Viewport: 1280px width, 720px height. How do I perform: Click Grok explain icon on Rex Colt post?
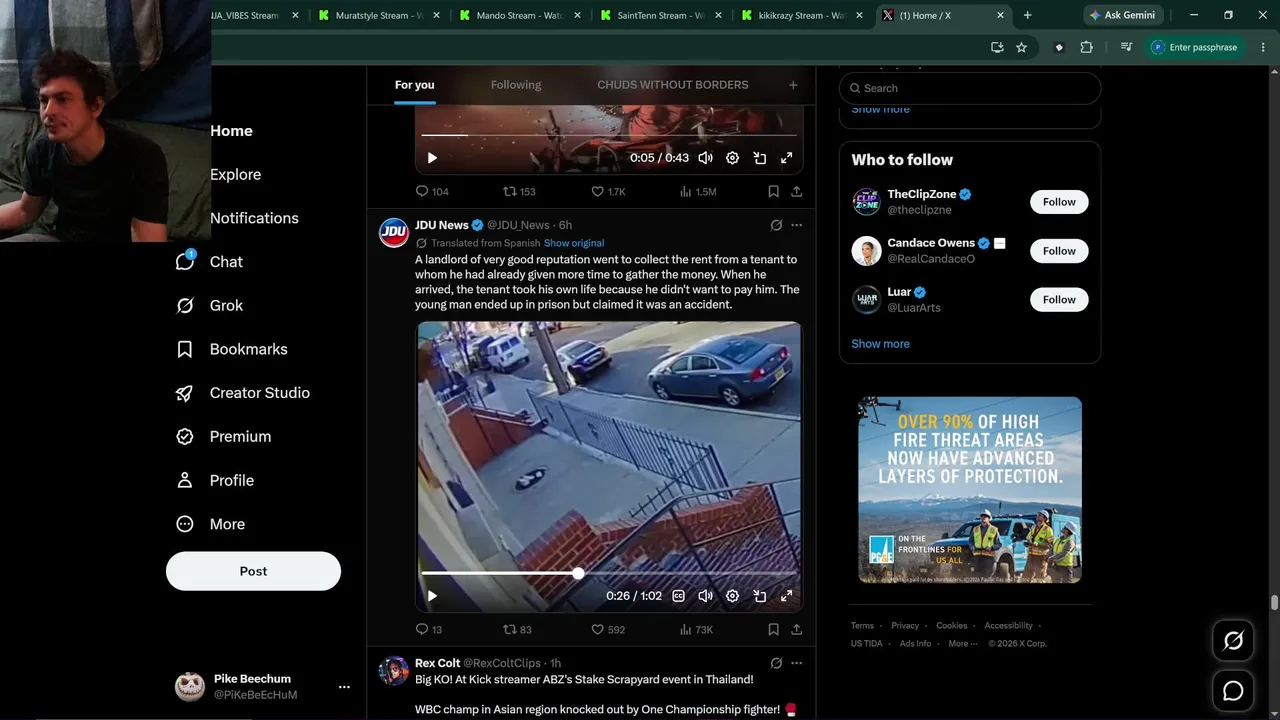pos(776,663)
